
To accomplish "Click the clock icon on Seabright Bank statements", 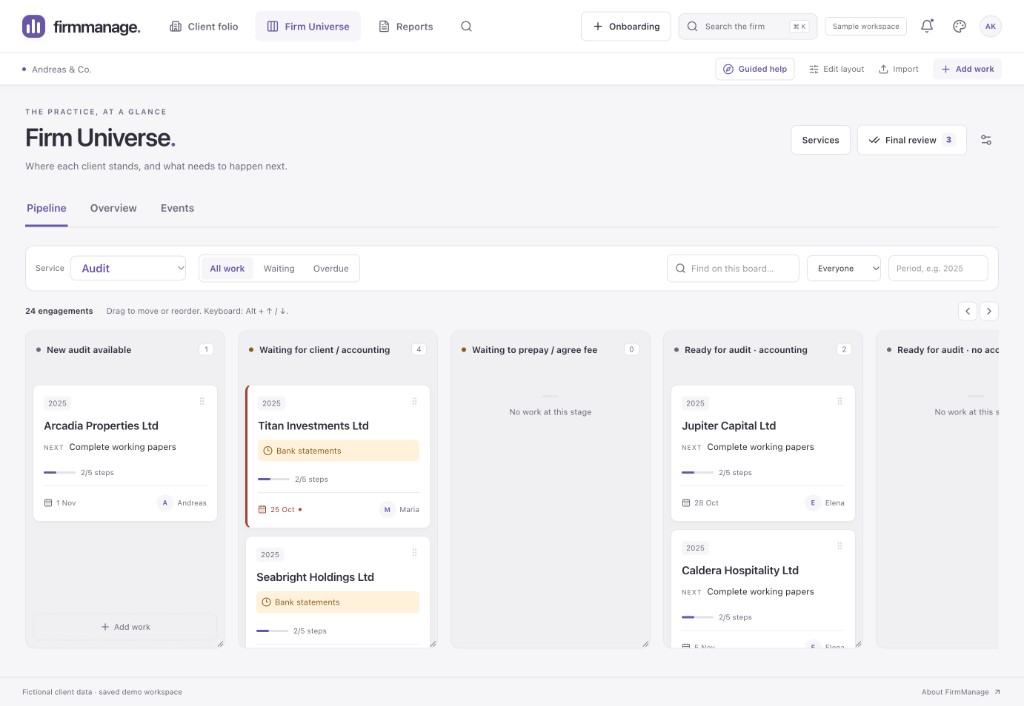I will pyautogui.click(x=266, y=602).
